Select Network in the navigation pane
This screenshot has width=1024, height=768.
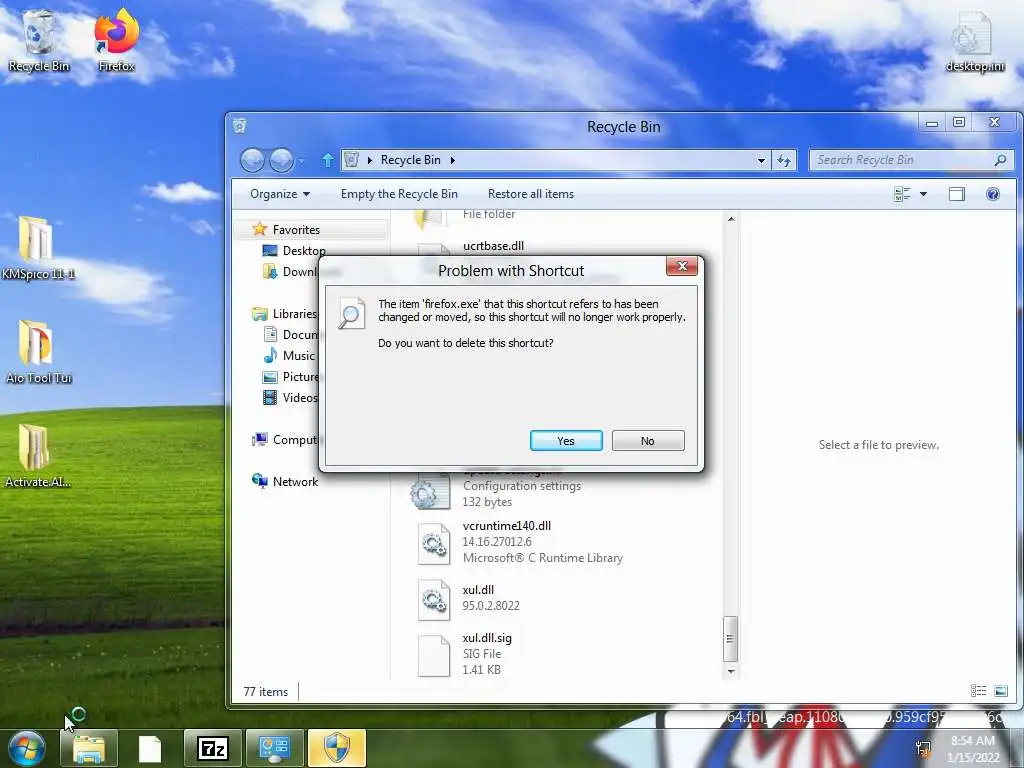(285, 481)
